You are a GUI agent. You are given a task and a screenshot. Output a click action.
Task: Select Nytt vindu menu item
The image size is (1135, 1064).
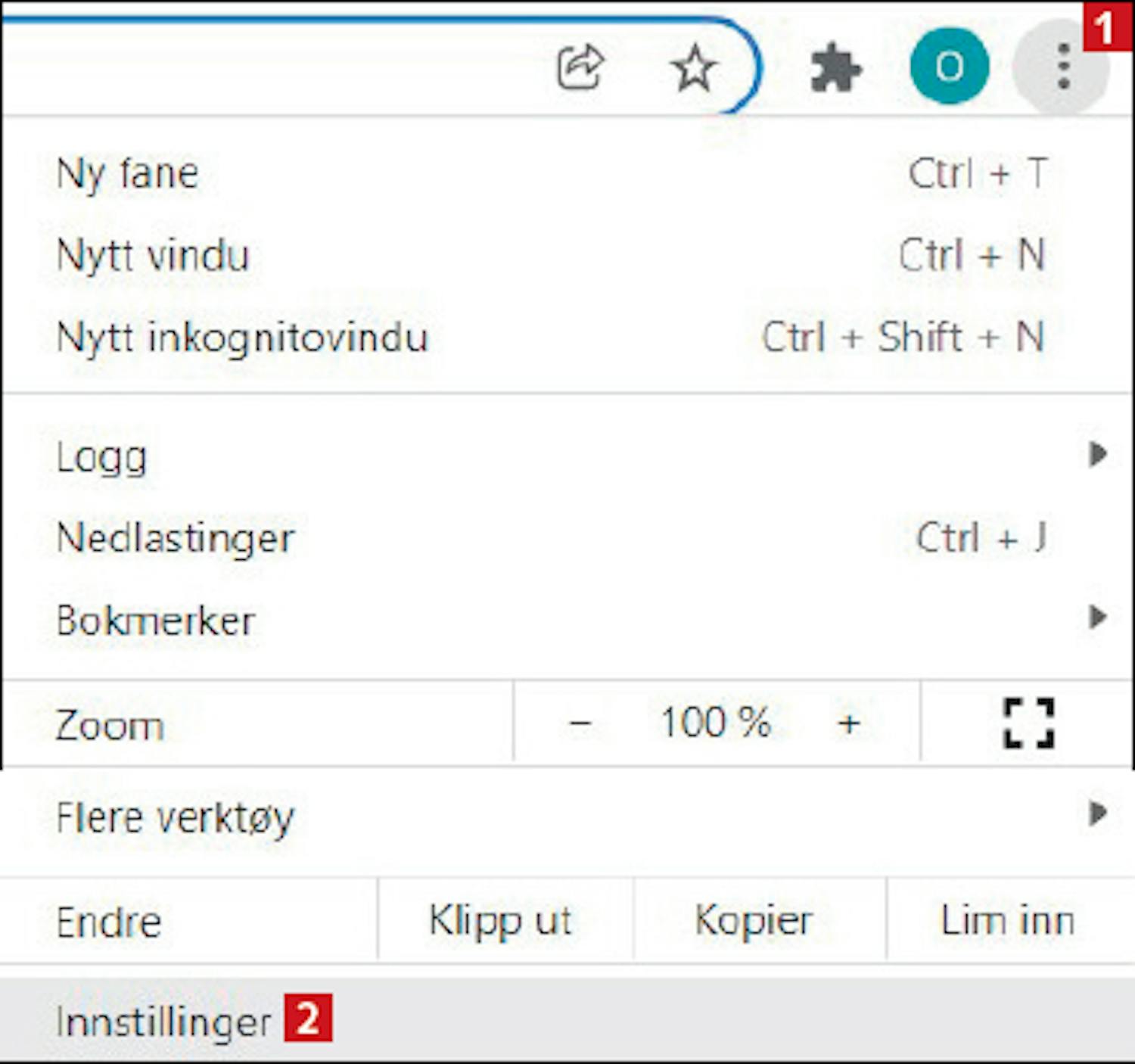567,255
